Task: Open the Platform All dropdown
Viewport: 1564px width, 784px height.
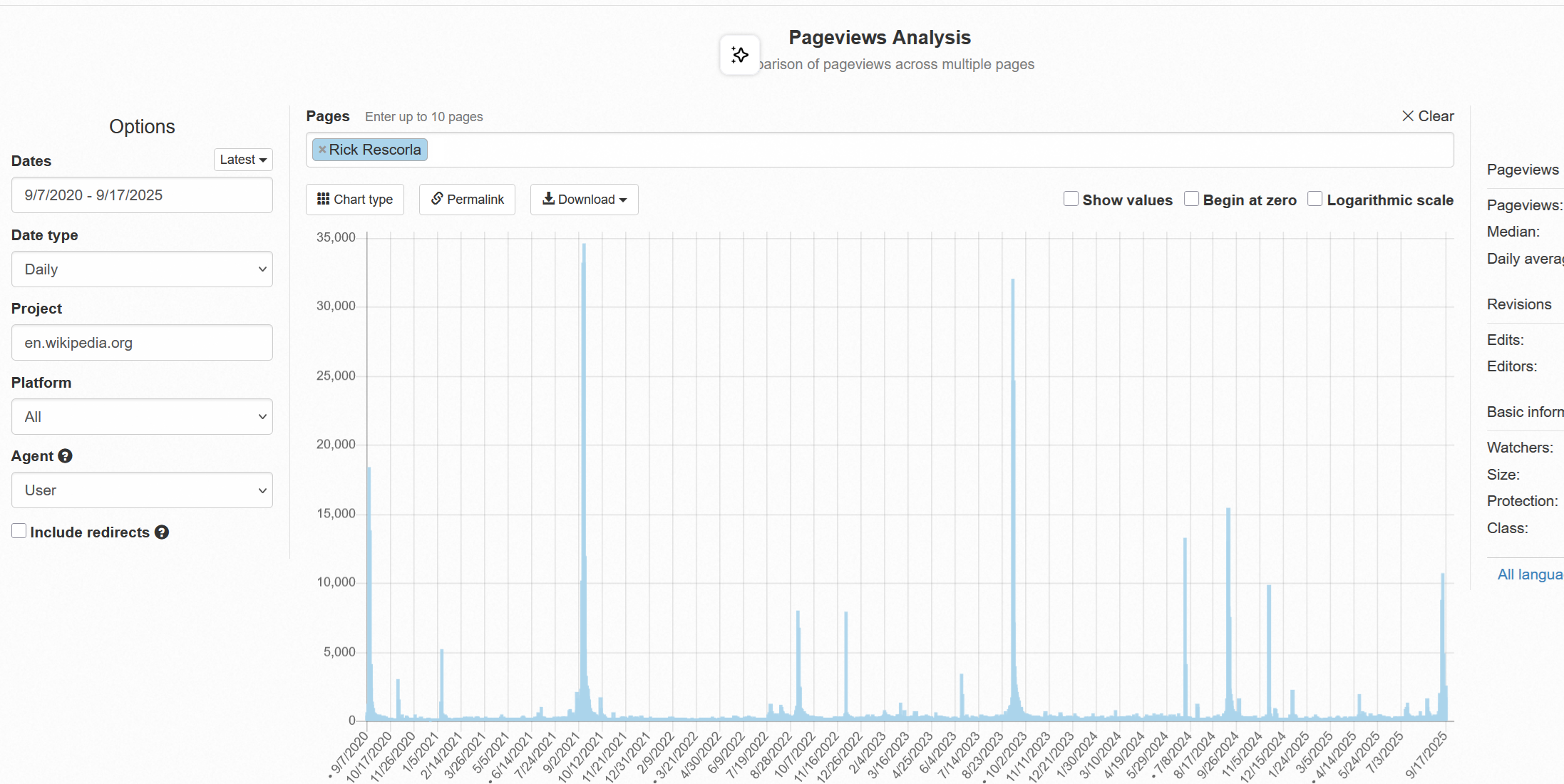Action: pos(142,417)
